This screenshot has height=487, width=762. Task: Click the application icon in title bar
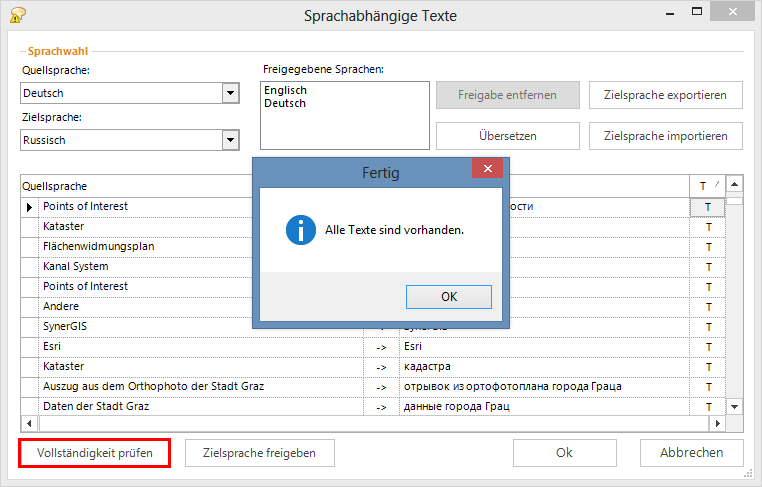pos(18,14)
